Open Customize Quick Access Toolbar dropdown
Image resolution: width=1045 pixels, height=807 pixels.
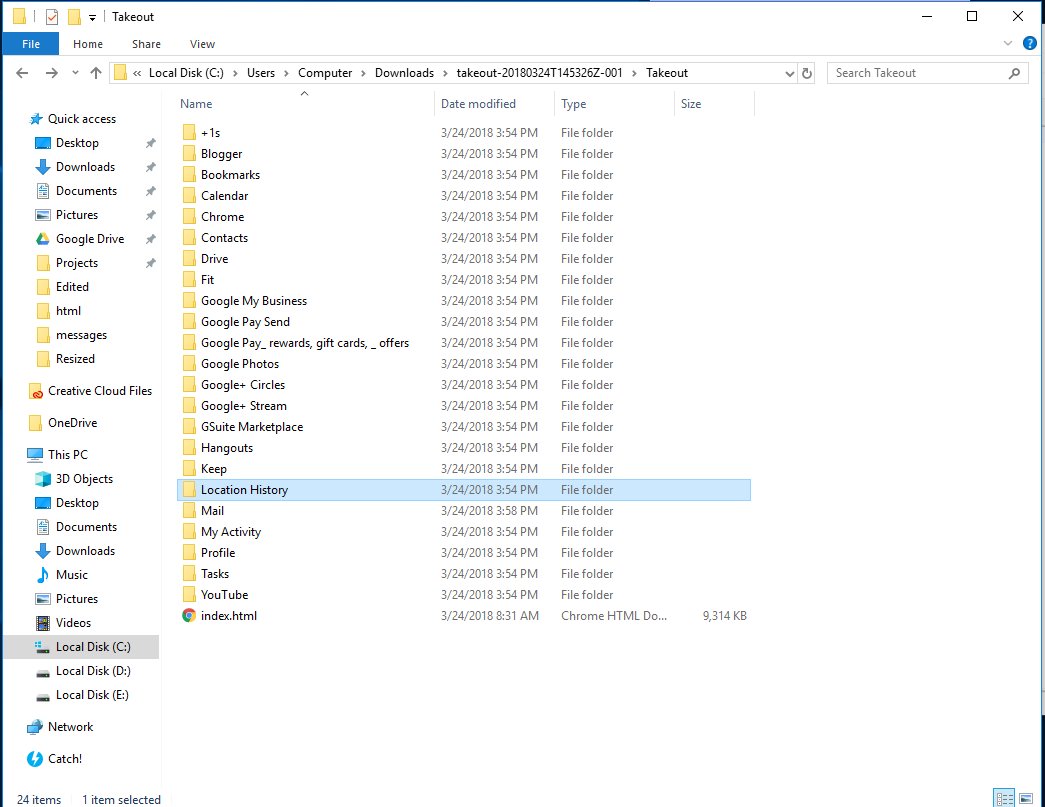coord(92,17)
